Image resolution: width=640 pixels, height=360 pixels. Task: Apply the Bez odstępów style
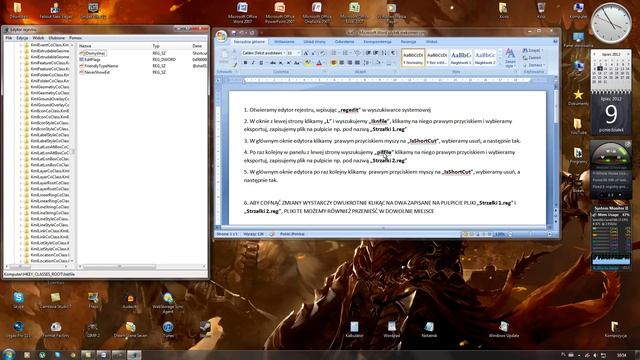(x=437, y=57)
